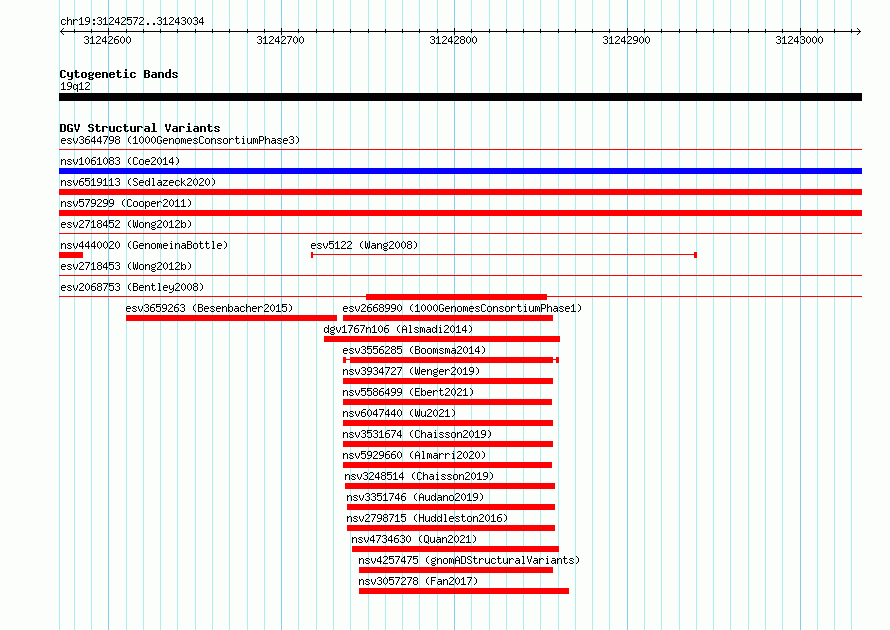Click the nsv4440020 (GenomeinaBottle) label
The height and width of the screenshot is (630, 890).
[x=144, y=245]
